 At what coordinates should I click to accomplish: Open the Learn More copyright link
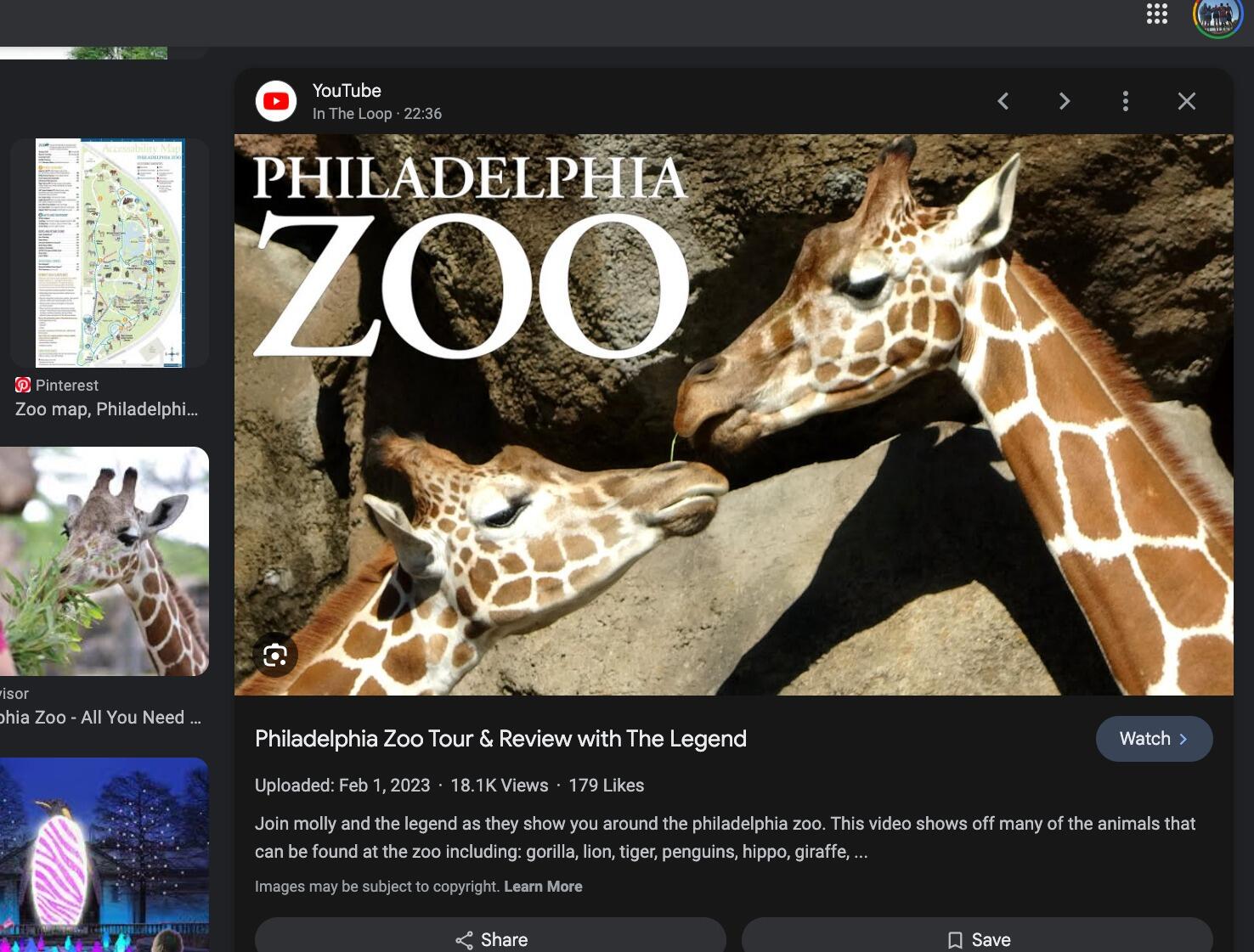click(x=543, y=887)
